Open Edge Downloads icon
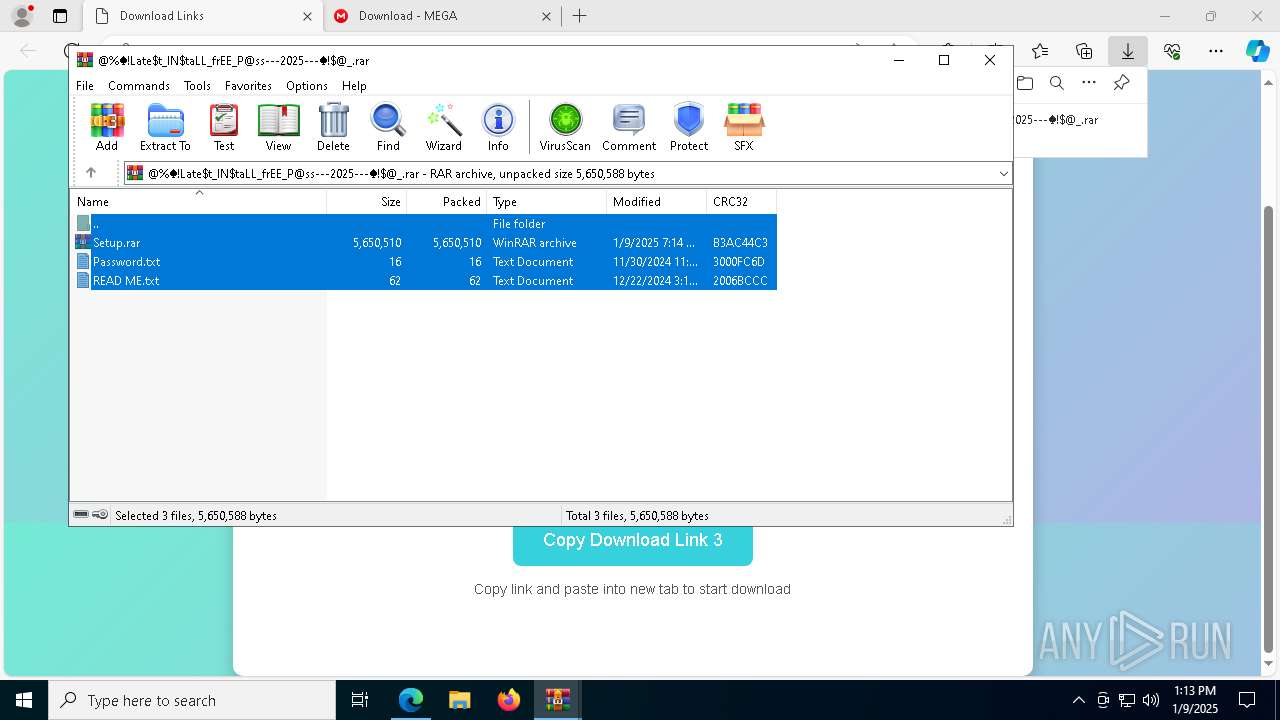1280x720 pixels. pyautogui.click(x=1128, y=51)
